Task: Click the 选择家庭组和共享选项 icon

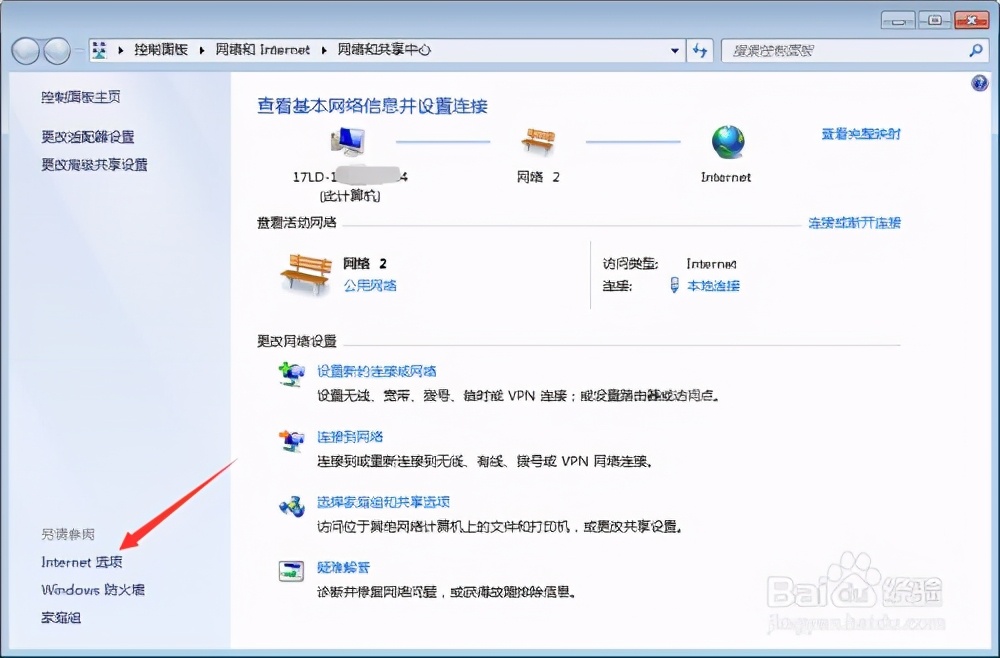Action: click(x=291, y=506)
